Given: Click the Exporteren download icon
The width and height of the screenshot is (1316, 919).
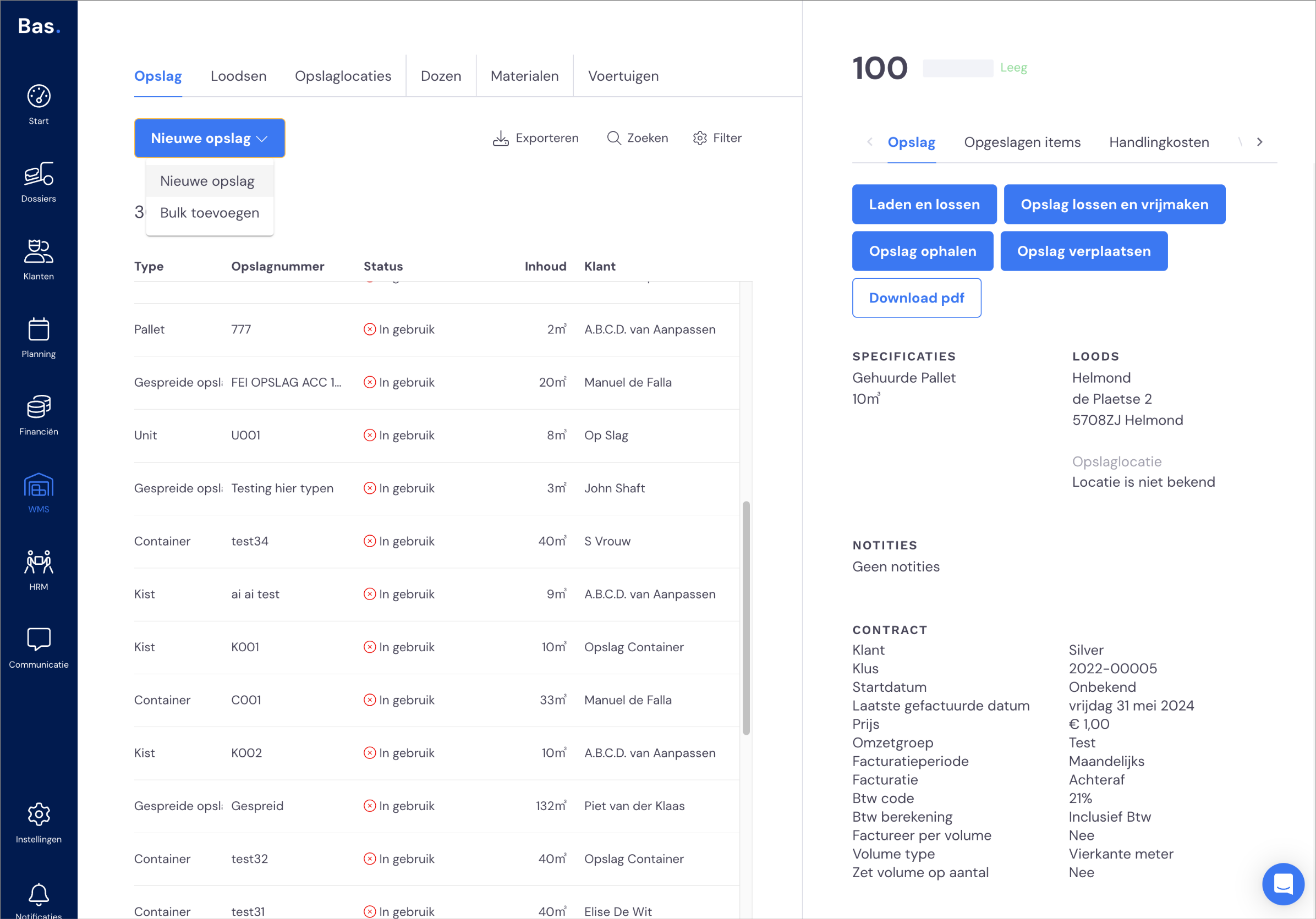Looking at the screenshot, I should (501, 138).
